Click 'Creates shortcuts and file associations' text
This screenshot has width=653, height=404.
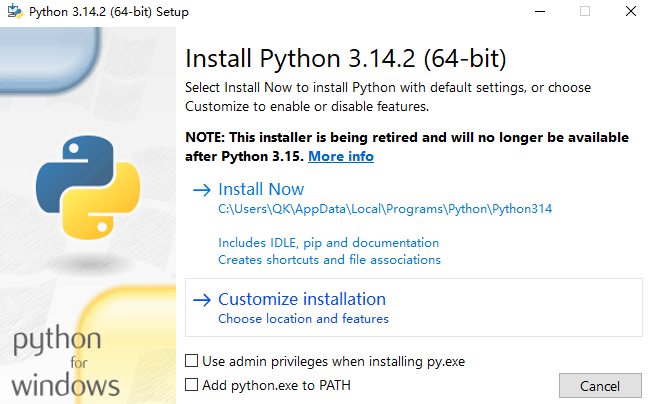[x=329, y=260]
